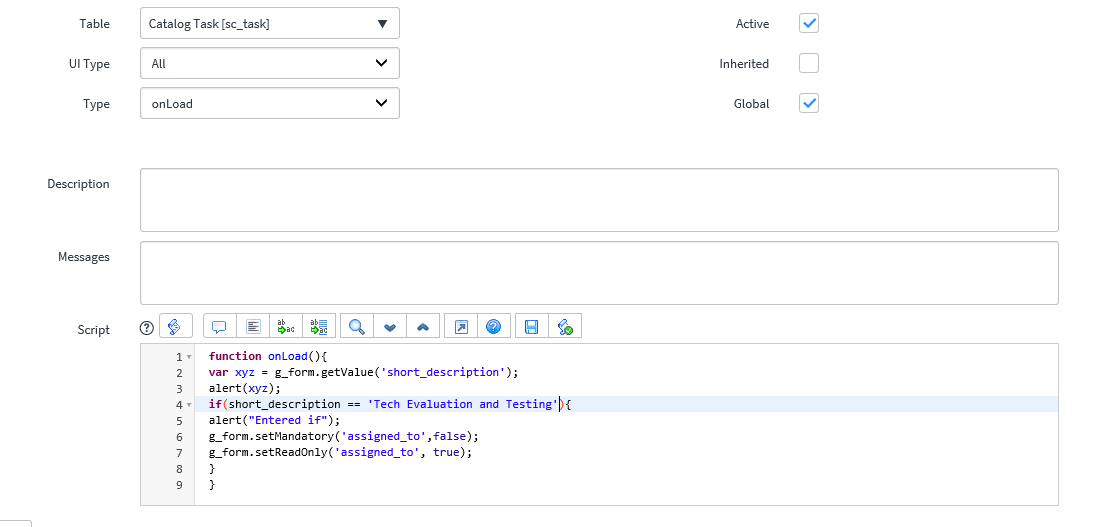The image size is (1103, 527).
Task: Click 'short_description' string on line 2
Action: click(443, 372)
